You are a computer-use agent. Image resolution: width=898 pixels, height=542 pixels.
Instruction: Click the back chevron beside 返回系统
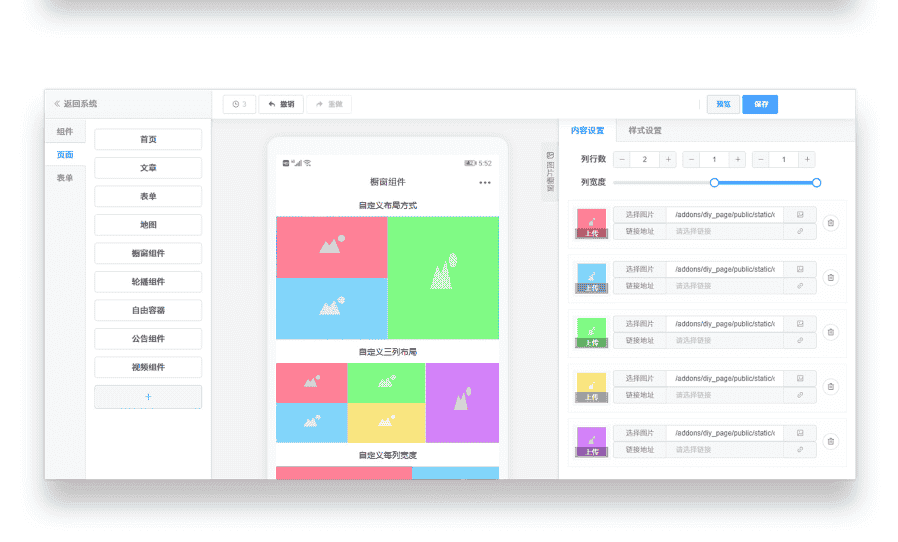pyautogui.click(x=57, y=104)
